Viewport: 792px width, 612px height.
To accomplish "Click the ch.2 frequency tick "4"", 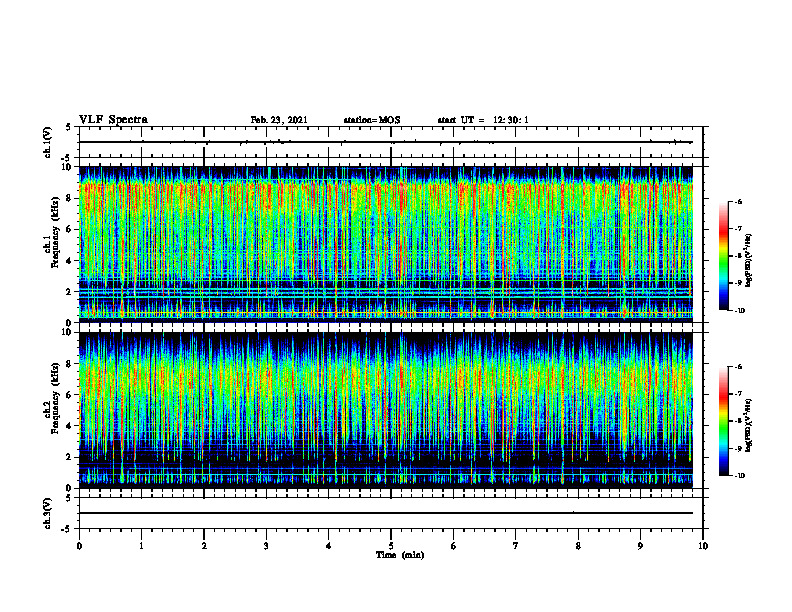I will (x=70, y=427).
